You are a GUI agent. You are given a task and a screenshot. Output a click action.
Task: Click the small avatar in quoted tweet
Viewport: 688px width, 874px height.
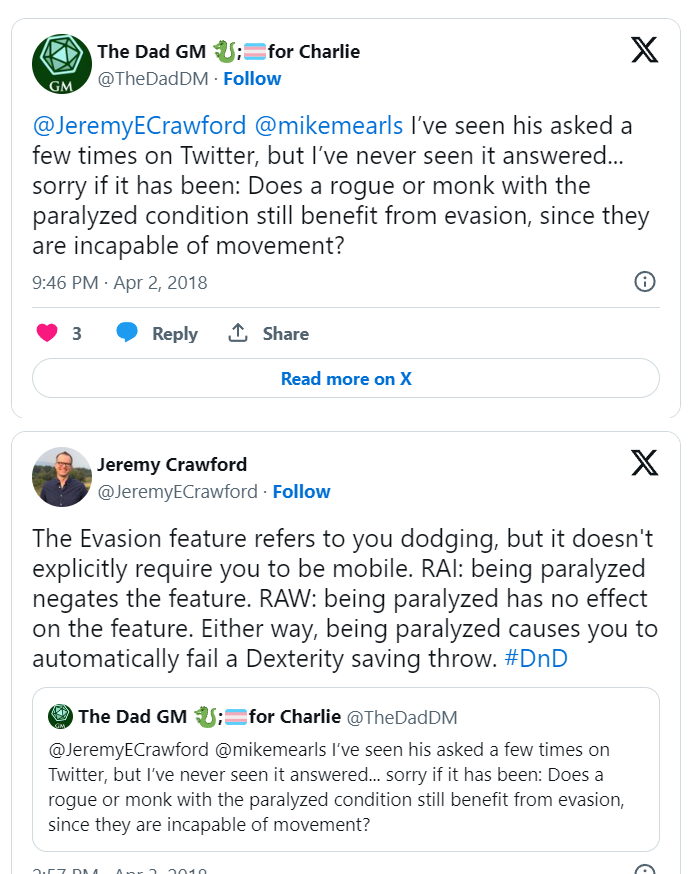click(60, 716)
